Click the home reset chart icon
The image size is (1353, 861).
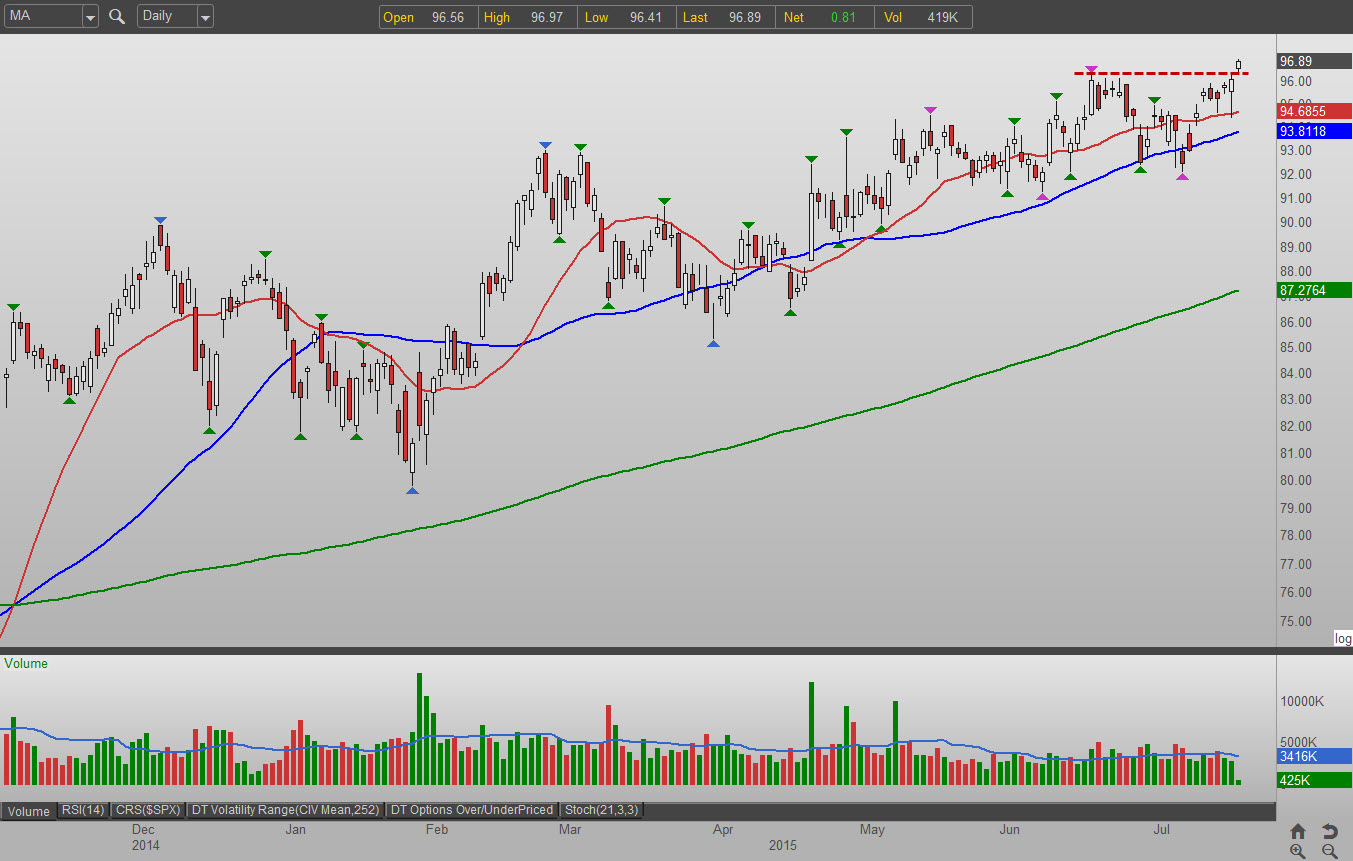click(1298, 831)
